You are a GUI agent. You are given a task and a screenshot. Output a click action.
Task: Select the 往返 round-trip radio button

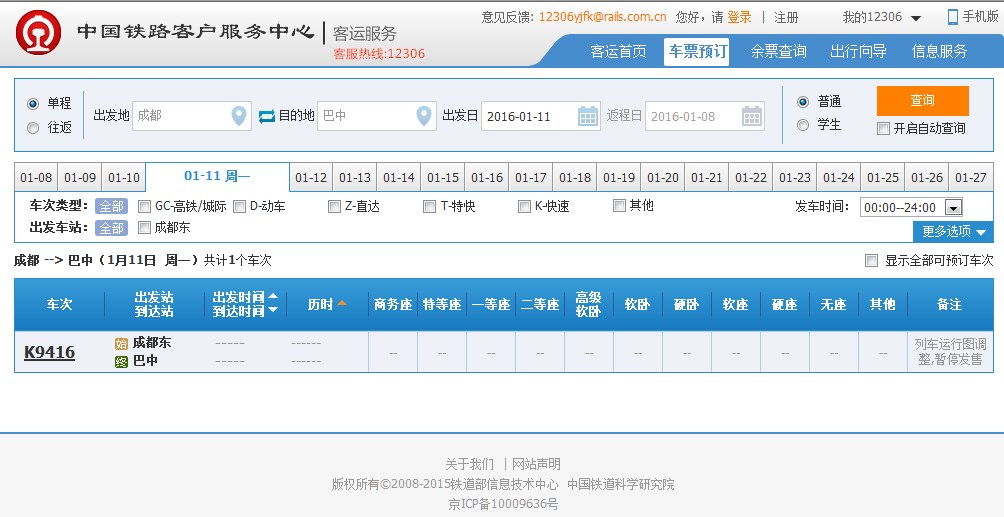(x=33, y=127)
